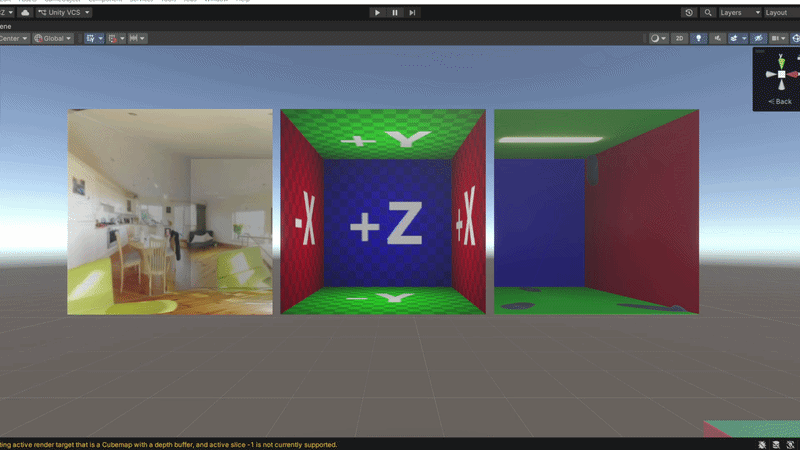Open increment snapping settings icon
The height and width of the screenshot is (450, 800).
pos(133,38)
